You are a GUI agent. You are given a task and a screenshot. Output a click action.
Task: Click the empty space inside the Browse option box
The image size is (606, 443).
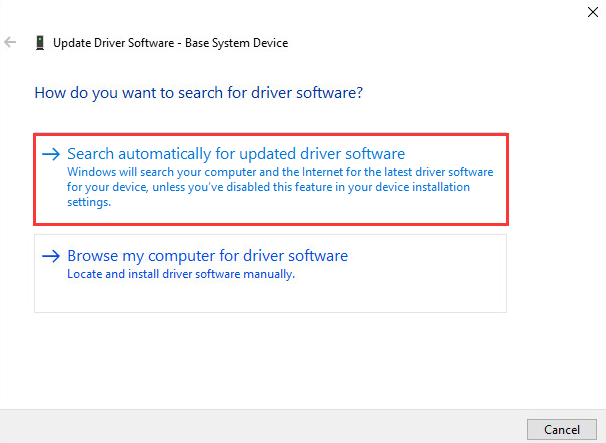click(400, 295)
